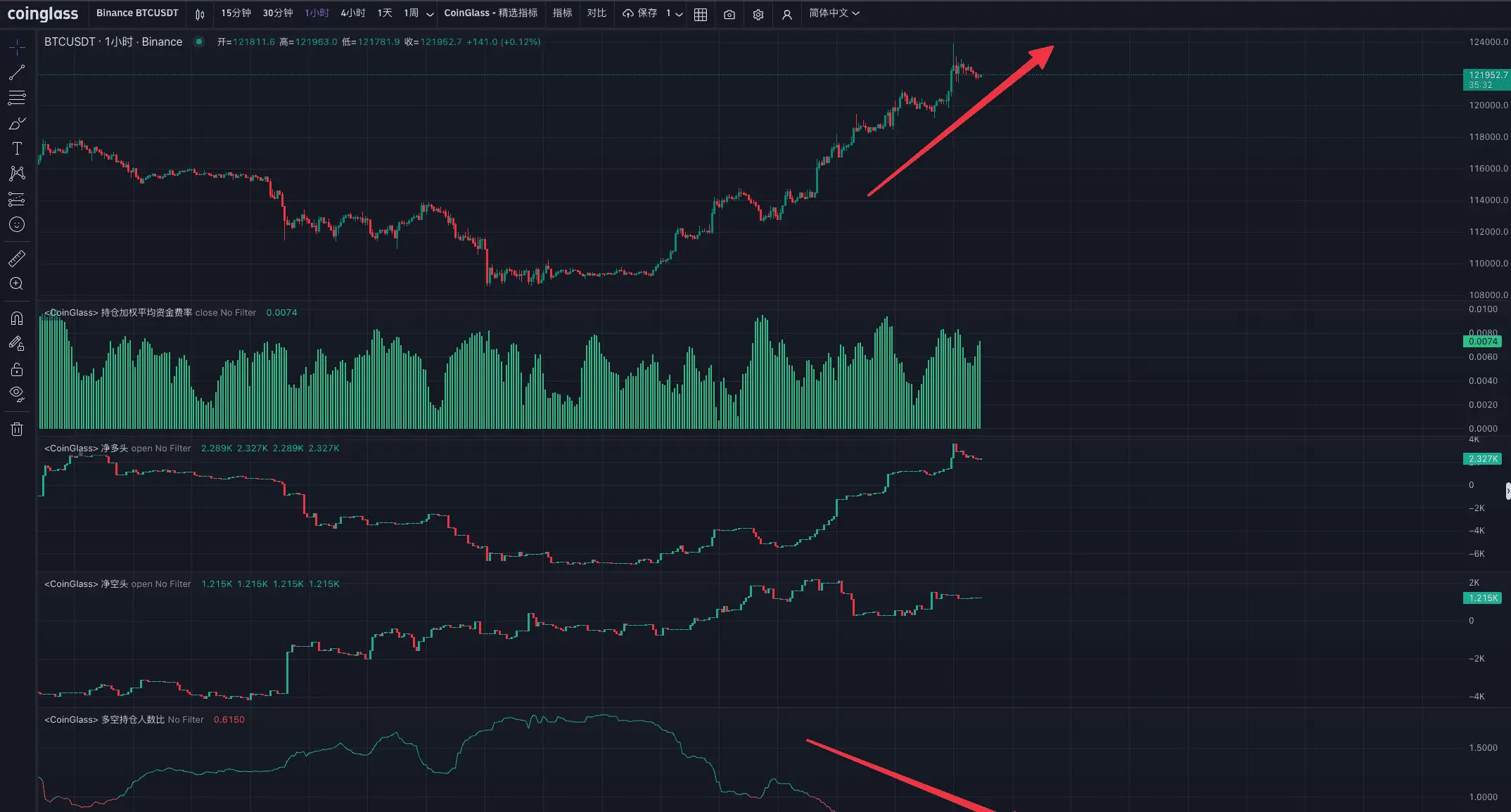
Task: Open the 简体中文 language dropdown
Action: click(x=834, y=13)
